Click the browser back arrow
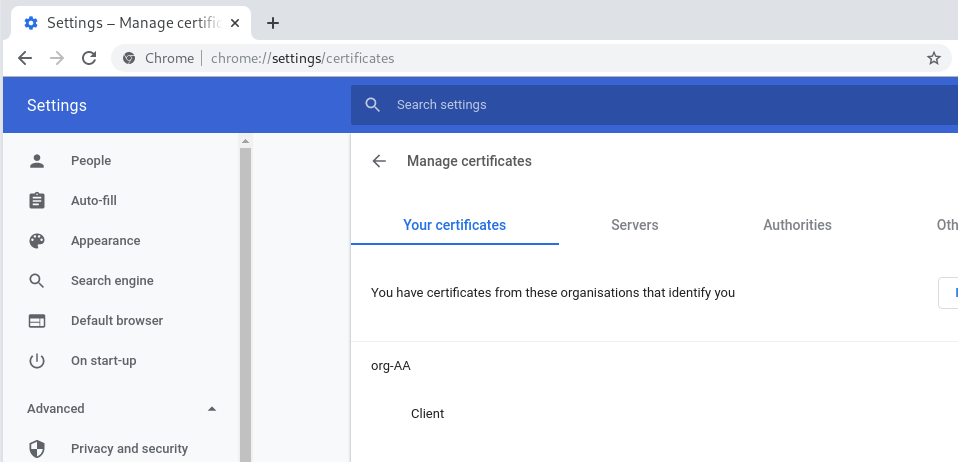 click(x=25, y=58)
